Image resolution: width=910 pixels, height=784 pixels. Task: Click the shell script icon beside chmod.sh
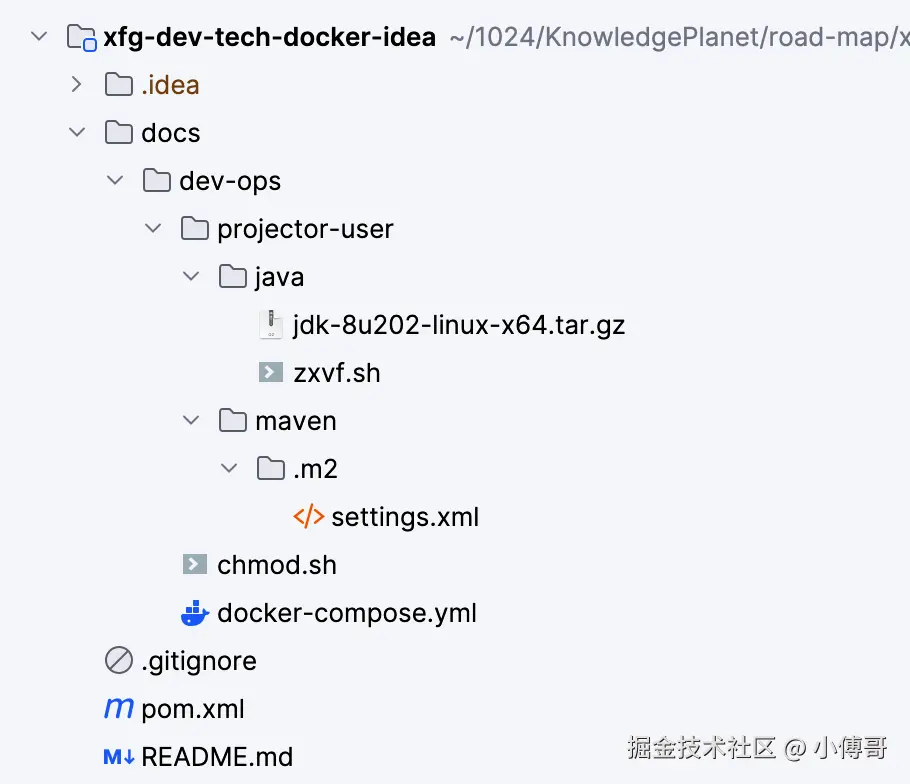pyautogui.click(x=195, y=565)
